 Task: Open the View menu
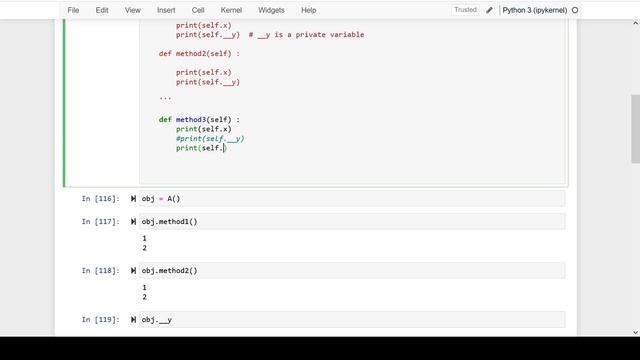pyautogui.click(x=133, y=10)
